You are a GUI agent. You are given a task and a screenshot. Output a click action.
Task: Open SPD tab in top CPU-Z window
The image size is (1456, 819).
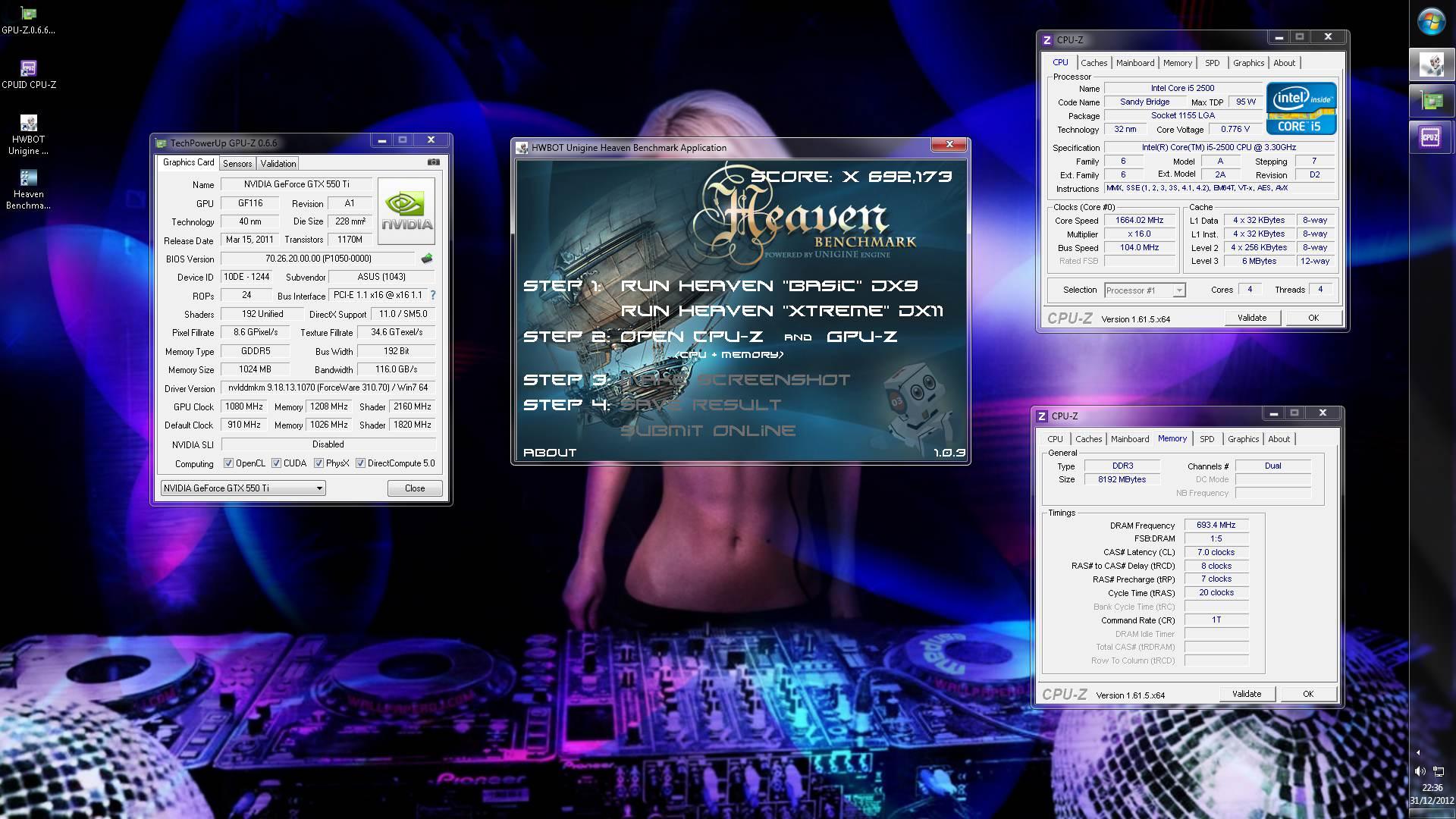[x=1213, y=63]
